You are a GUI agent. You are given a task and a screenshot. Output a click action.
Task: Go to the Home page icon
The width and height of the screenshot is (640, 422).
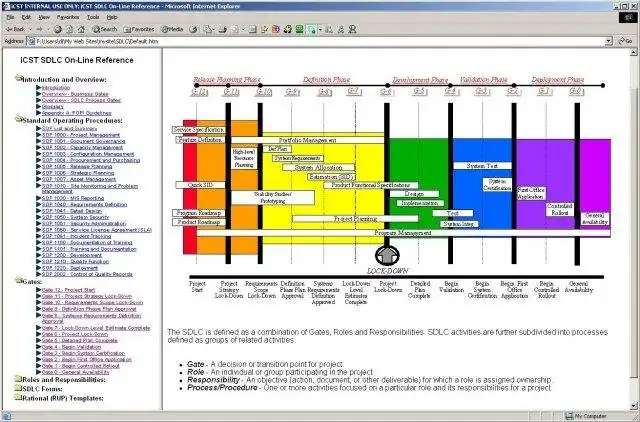click(x=81, y=29)
